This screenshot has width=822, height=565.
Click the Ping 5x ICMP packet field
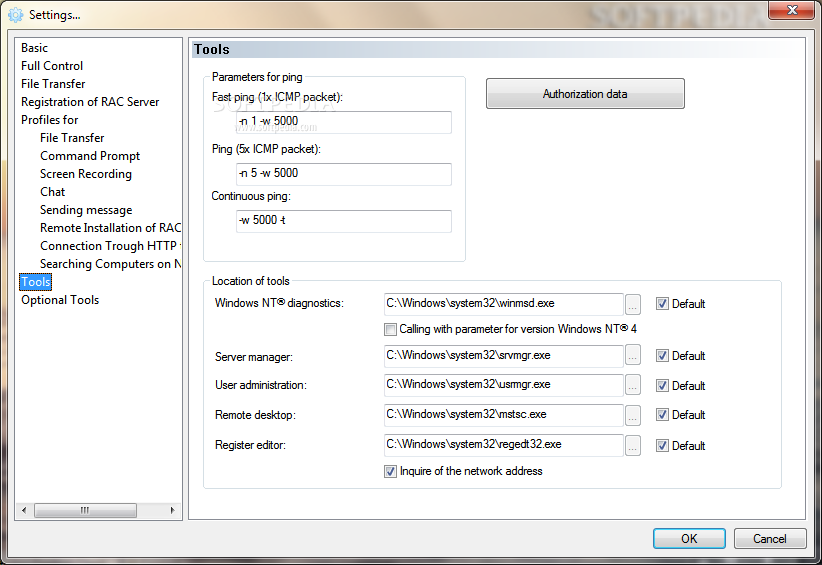(343, 173)
